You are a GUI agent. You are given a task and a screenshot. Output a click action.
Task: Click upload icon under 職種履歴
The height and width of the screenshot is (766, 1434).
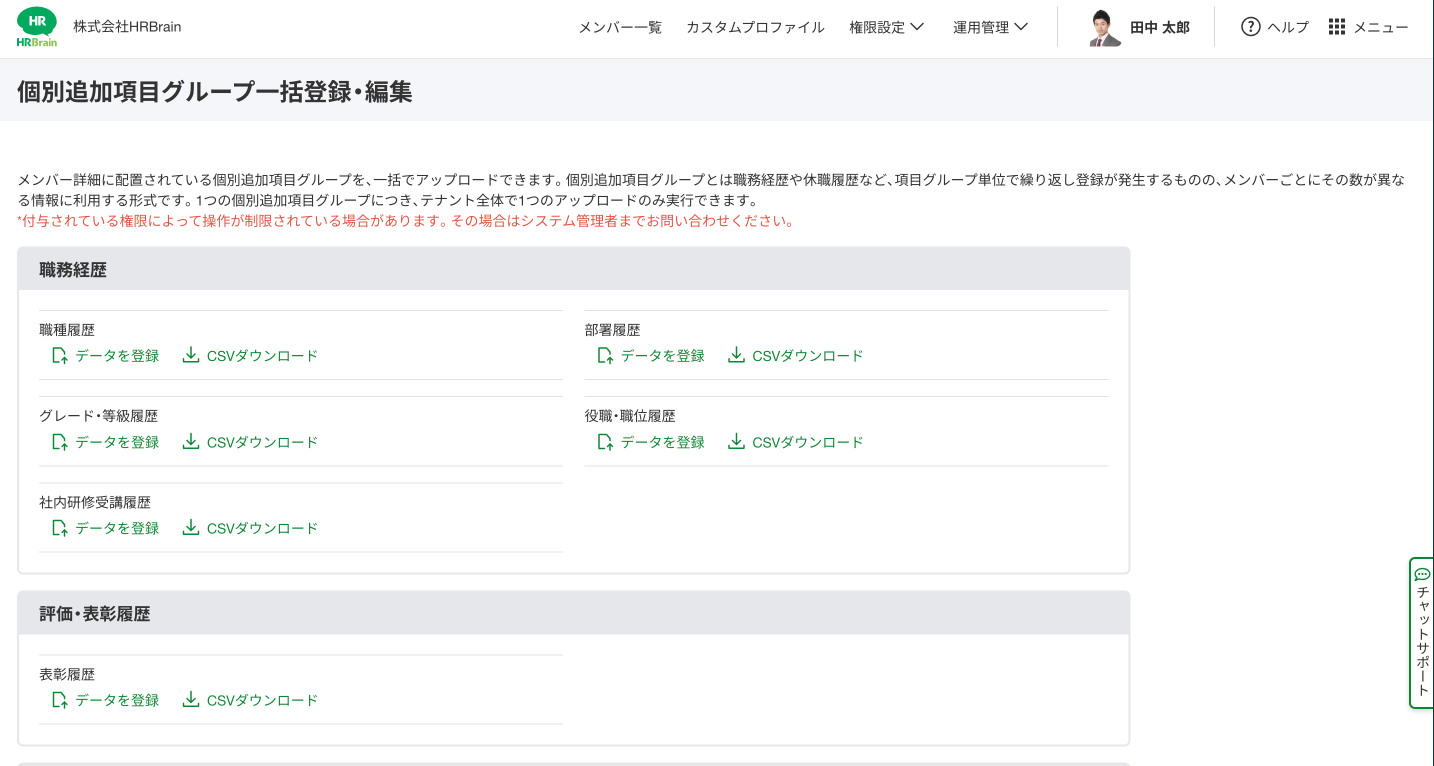(x=60, y=355)
